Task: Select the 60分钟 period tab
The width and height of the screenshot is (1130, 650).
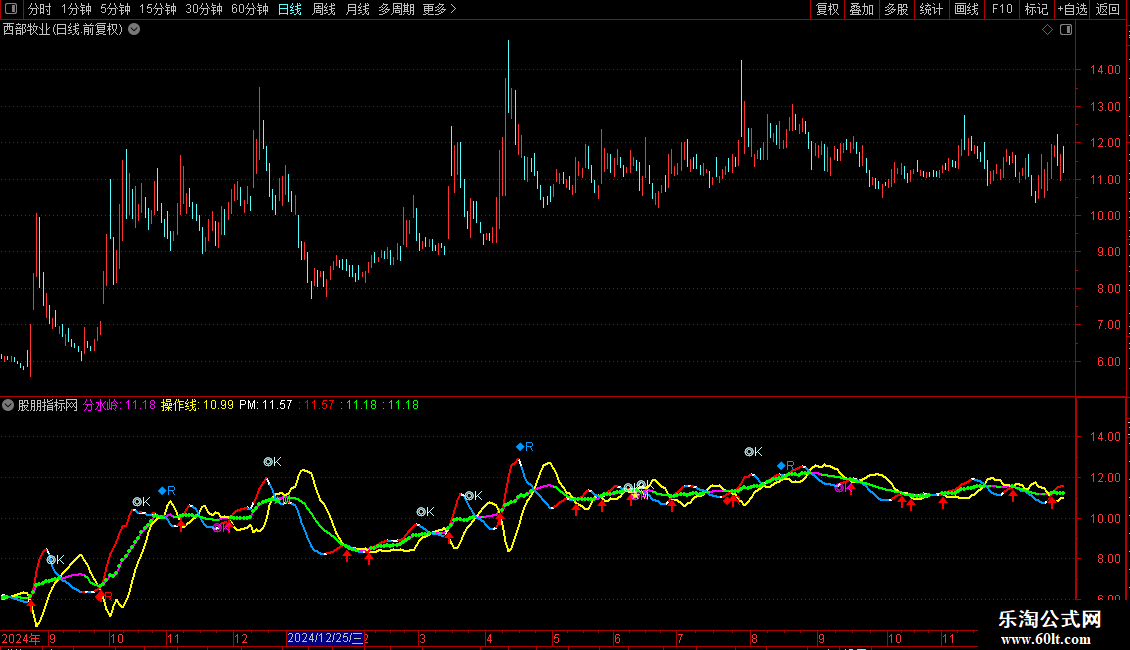Action: (250, 9)
